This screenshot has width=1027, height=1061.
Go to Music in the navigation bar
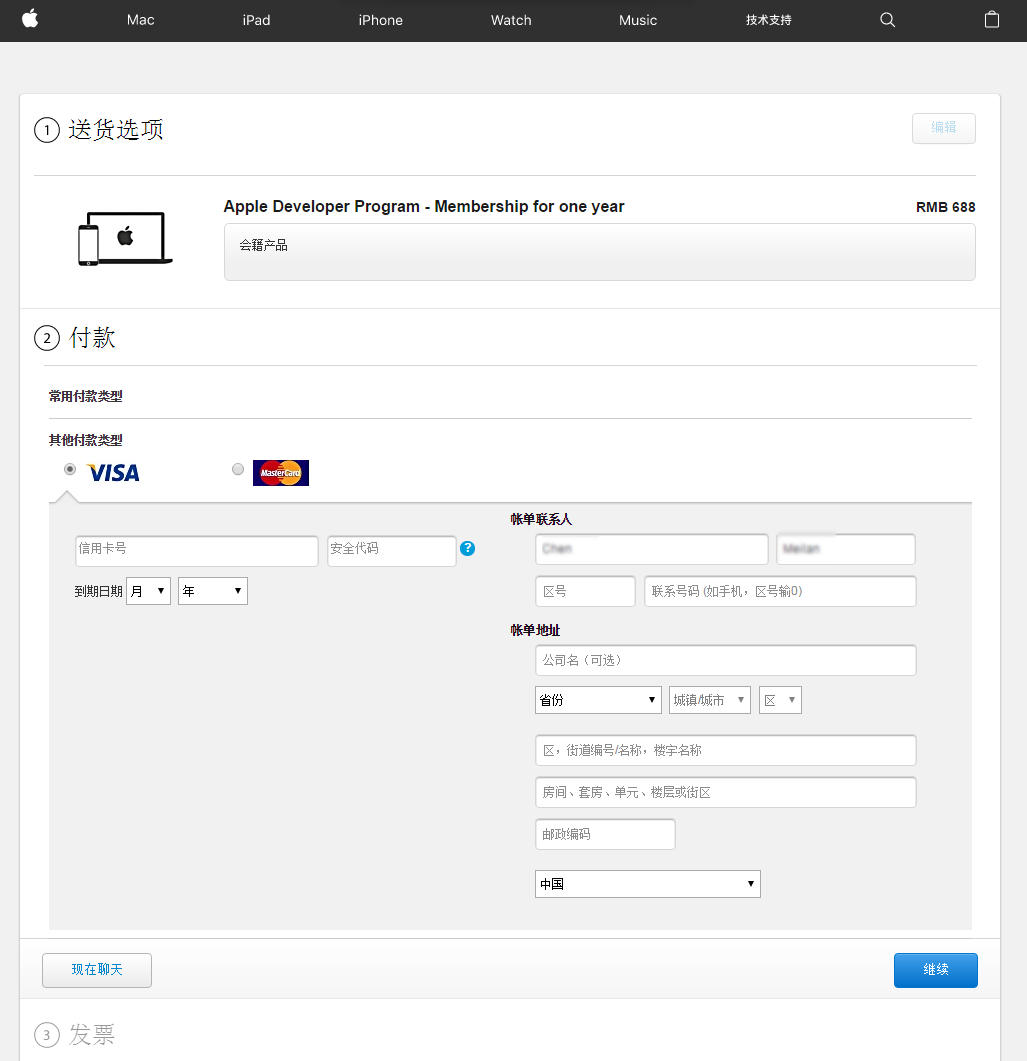click(x=638, y=20)
